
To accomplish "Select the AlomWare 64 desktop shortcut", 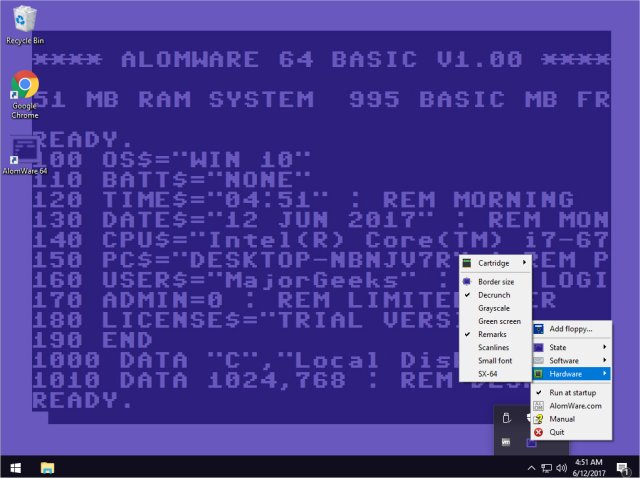I will pyautogui.click(x=25, y=156).
